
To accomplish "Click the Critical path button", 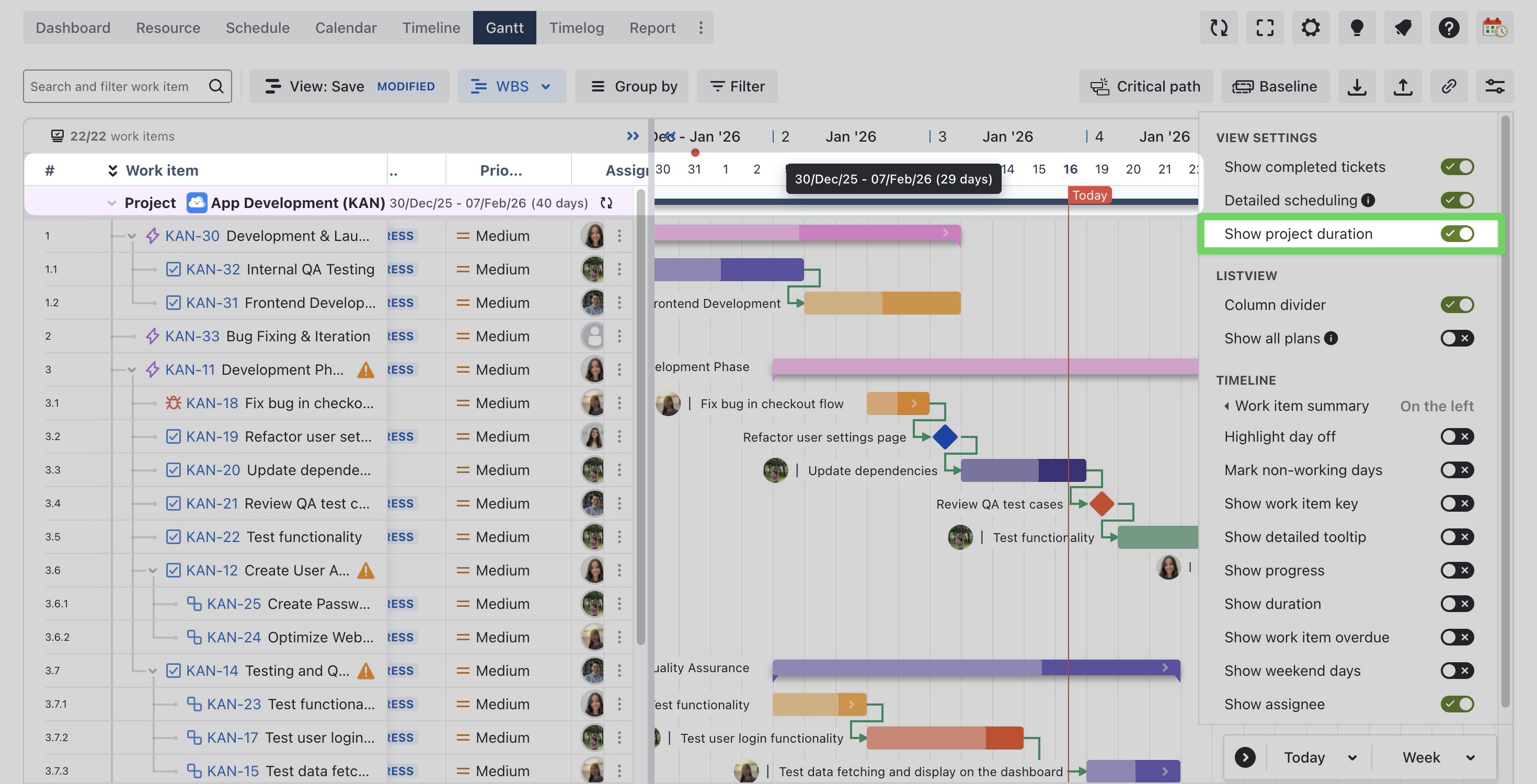I will [1145, 87].
